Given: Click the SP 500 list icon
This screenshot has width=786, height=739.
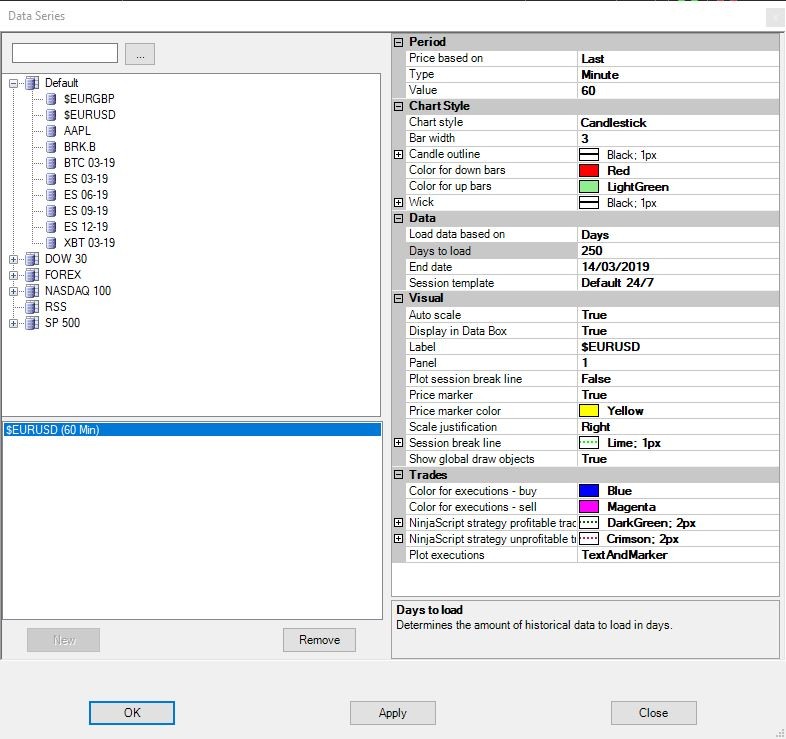Looking at the screenshot, I should click(32, 323).
